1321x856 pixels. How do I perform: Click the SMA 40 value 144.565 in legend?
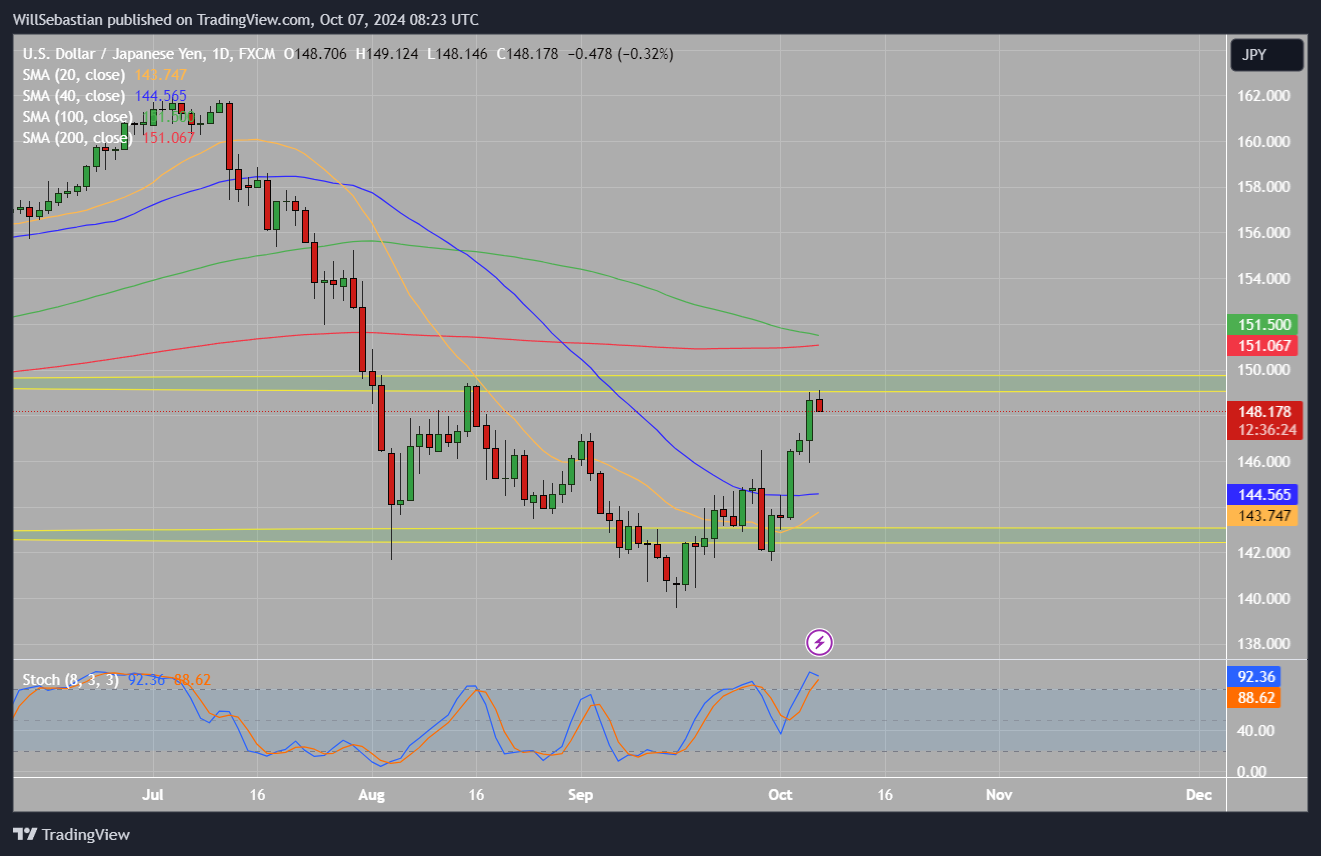click(x=160, y=96)
